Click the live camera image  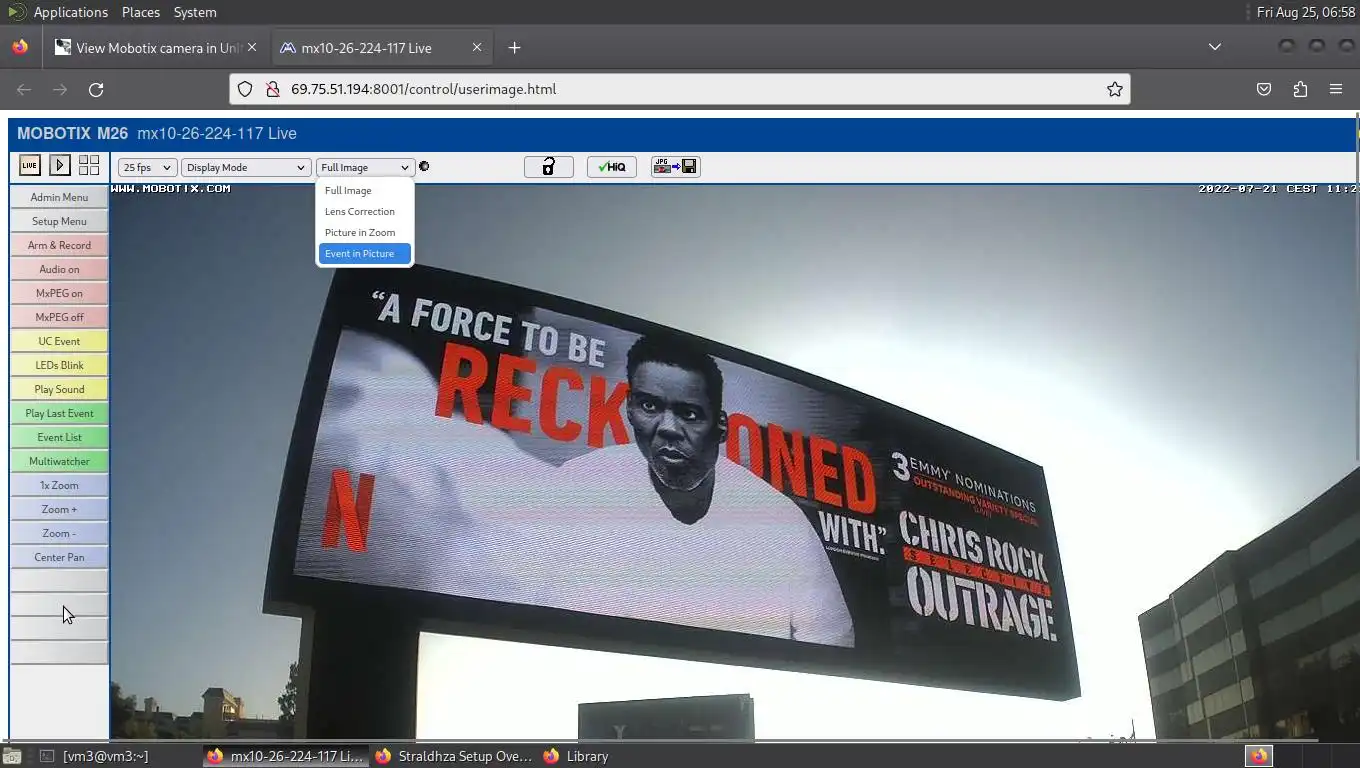pyautogui.click(x=733, y=462)
